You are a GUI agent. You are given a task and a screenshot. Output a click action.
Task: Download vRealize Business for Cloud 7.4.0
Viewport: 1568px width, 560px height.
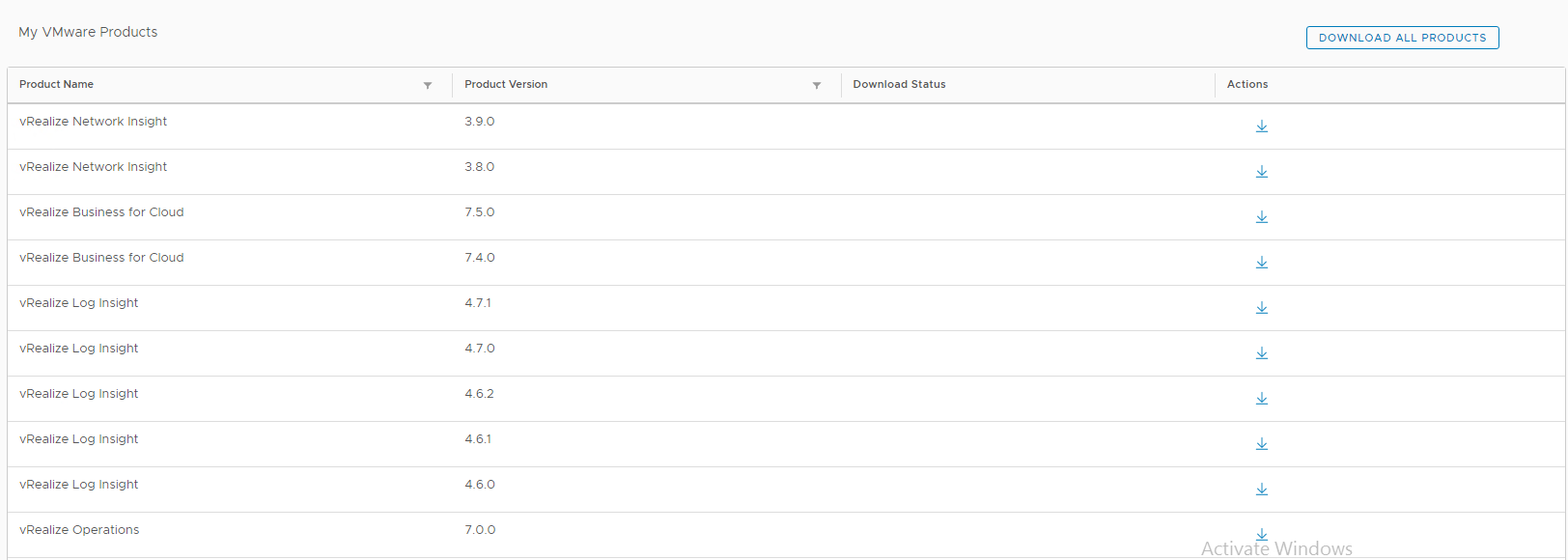(1261, 263)
